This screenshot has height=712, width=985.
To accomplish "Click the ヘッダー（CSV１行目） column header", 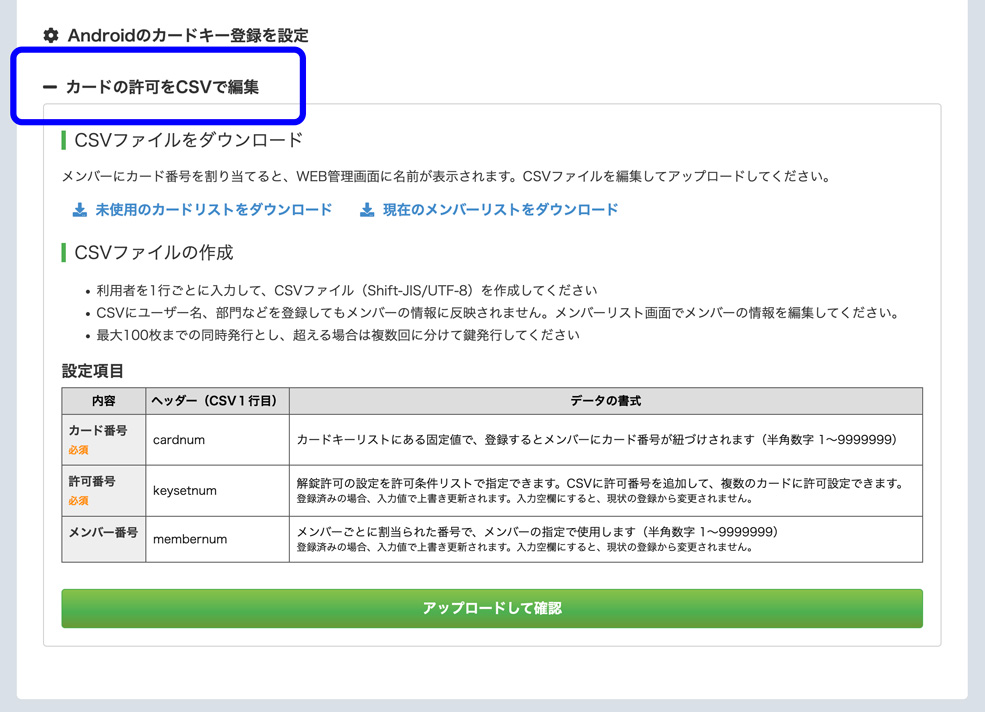I will [217, 401].
